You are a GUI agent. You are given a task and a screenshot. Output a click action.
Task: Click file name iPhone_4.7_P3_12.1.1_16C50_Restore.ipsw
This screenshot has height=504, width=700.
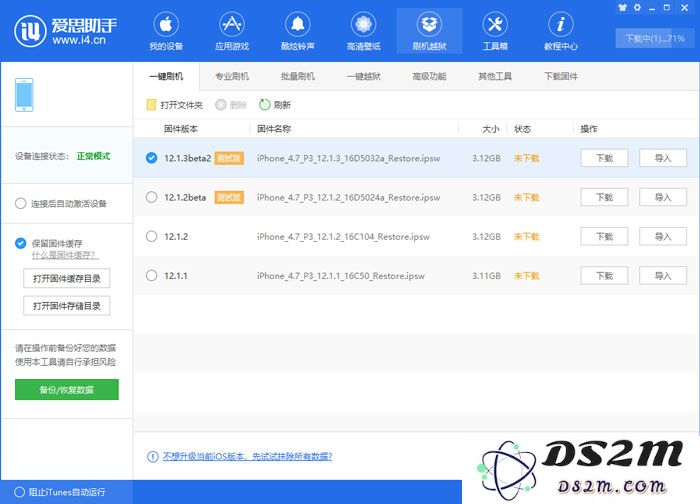pyautogui.click(x=340, y=275)
